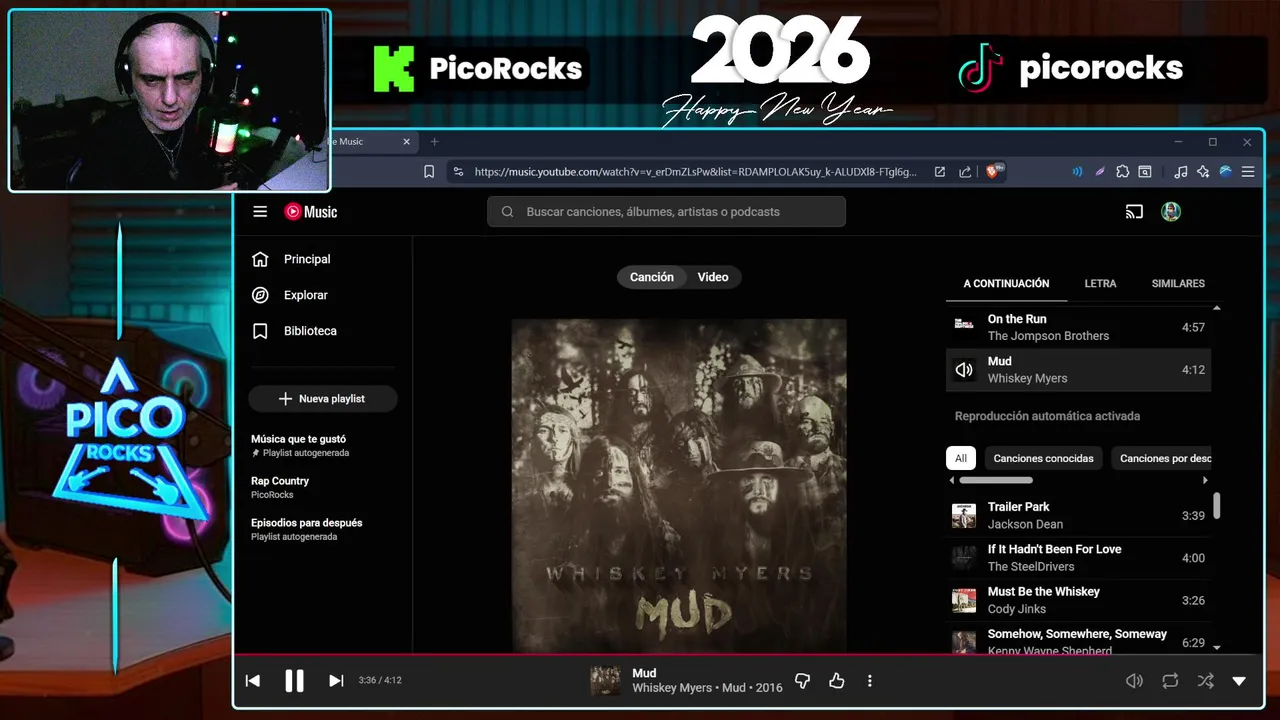
Task: Select the LETRA tab
Action: point(1100,284)
